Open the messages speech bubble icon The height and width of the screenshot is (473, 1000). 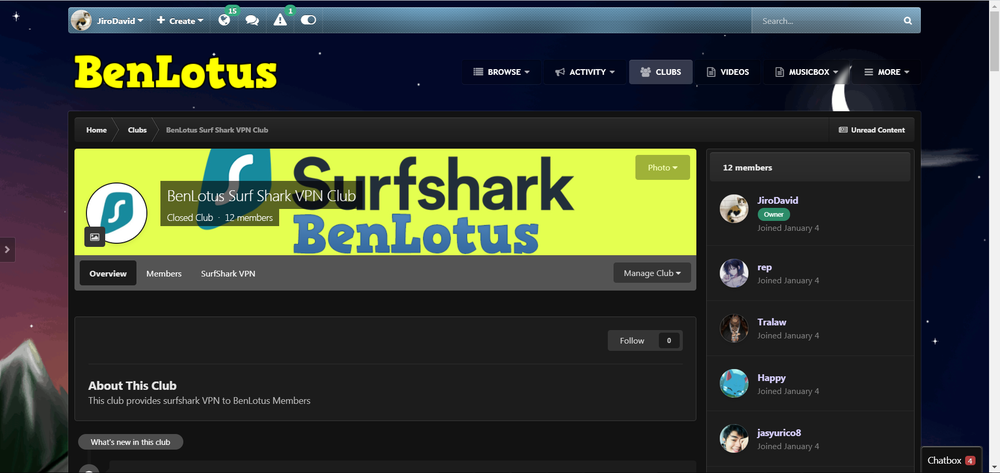point(252,21)
